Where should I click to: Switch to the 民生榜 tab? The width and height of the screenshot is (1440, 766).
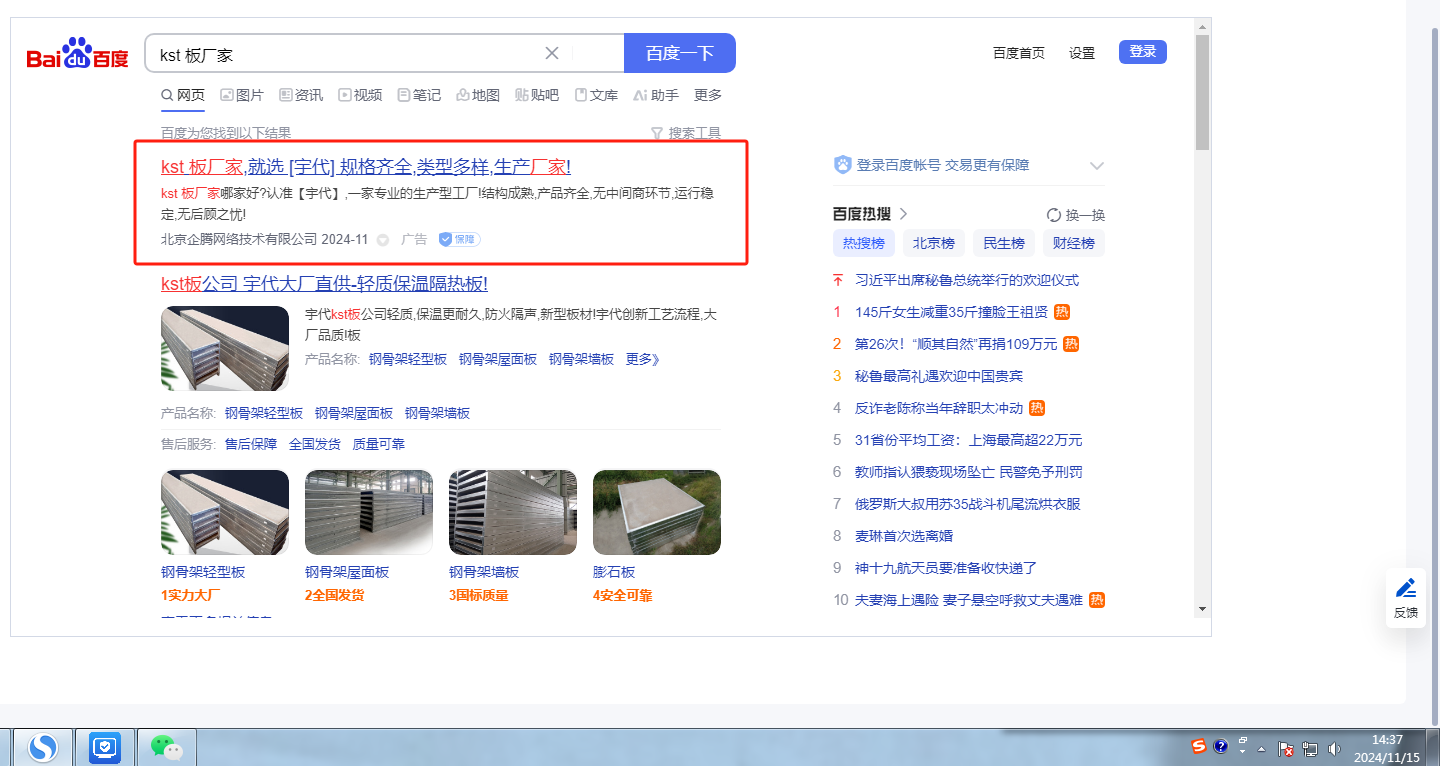[x=1004, y=243]
